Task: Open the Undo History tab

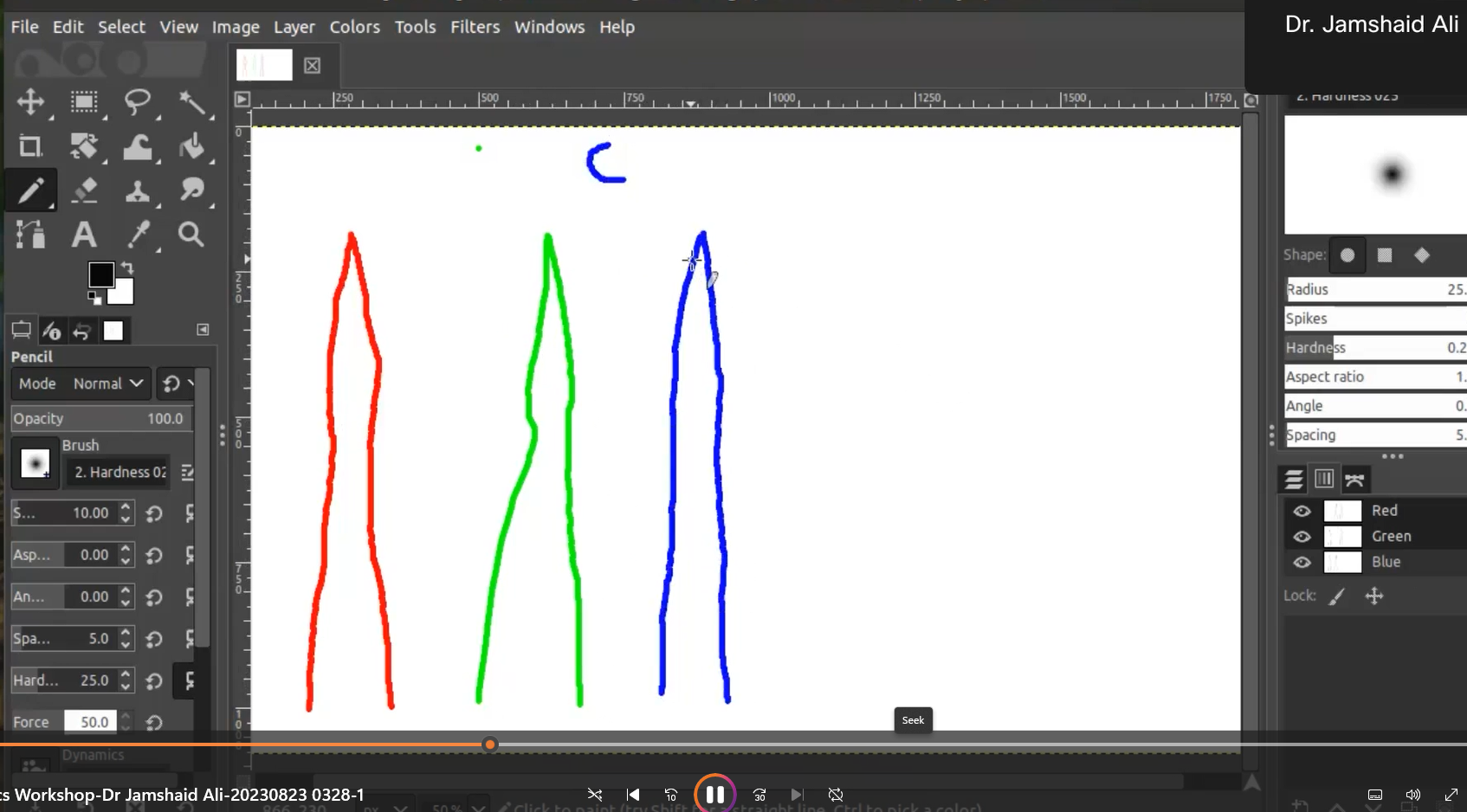Action: pyautogui.click(x=82, y=331)
